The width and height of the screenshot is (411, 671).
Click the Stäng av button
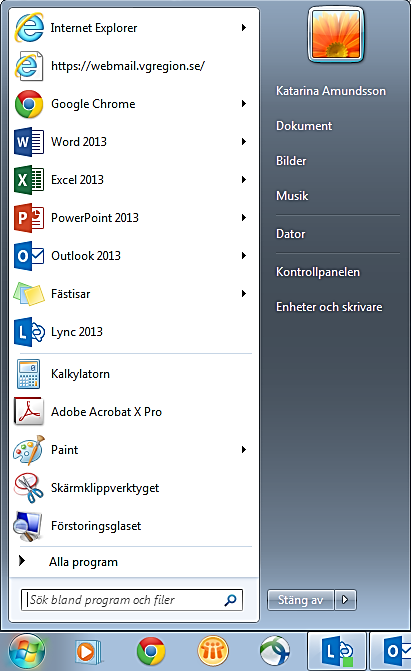[301, 600]
